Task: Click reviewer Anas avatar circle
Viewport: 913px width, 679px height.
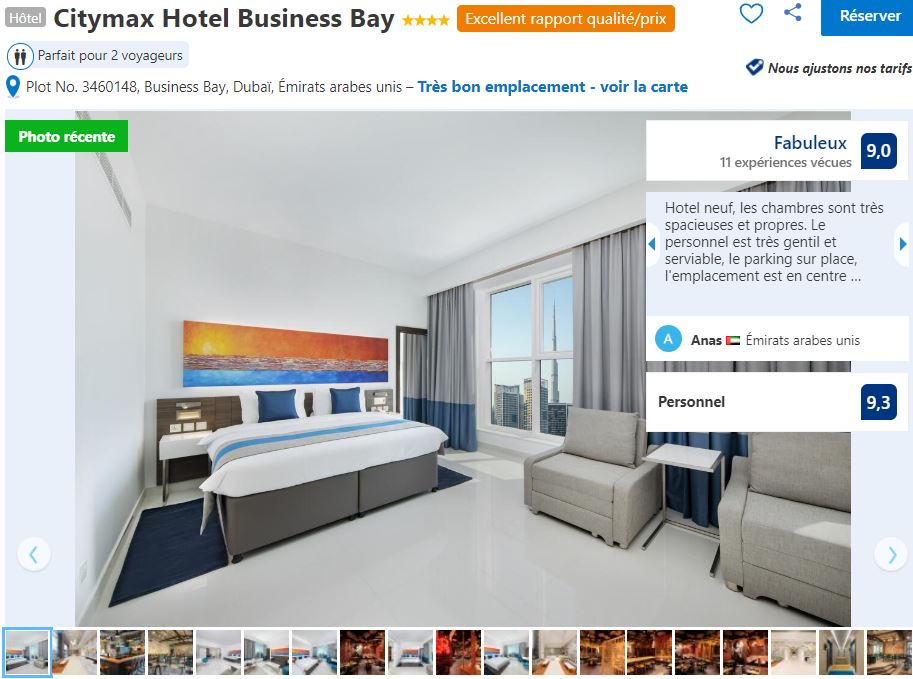Action: point(668,339)
